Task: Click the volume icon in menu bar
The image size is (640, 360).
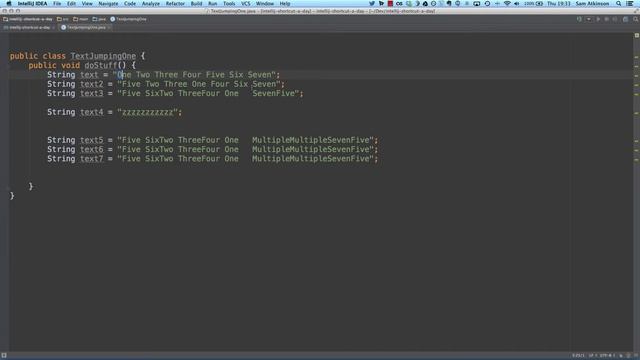Action: click(x=517, y=4)
